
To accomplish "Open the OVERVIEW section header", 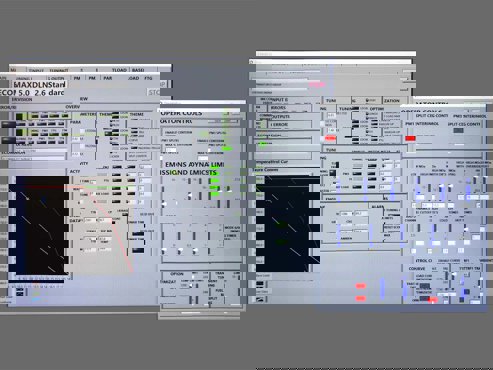I will tap(73, 107).
